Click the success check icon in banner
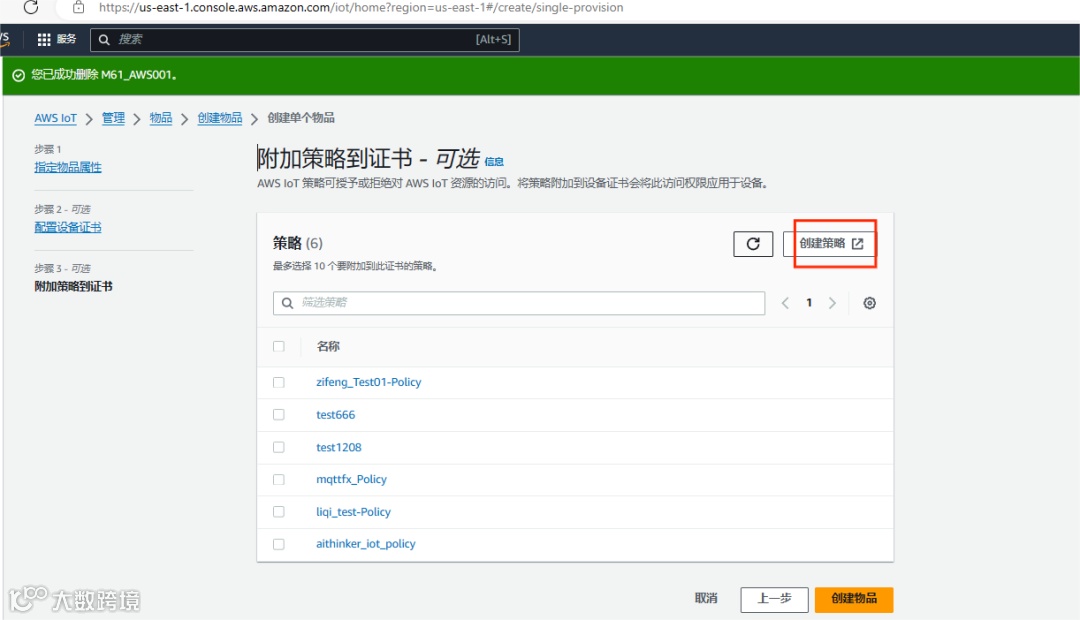1080x620 pixels. [19, 75]
